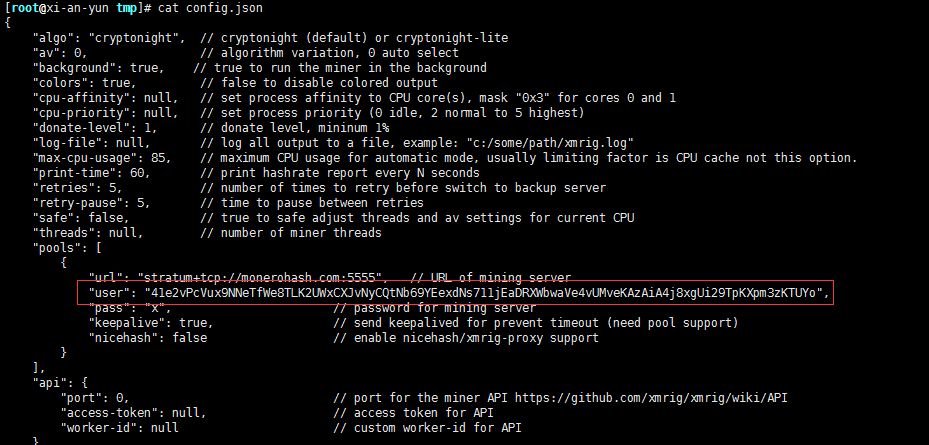
Task: Click the "worker-id": null entry
Action: [x=119, y=427]
